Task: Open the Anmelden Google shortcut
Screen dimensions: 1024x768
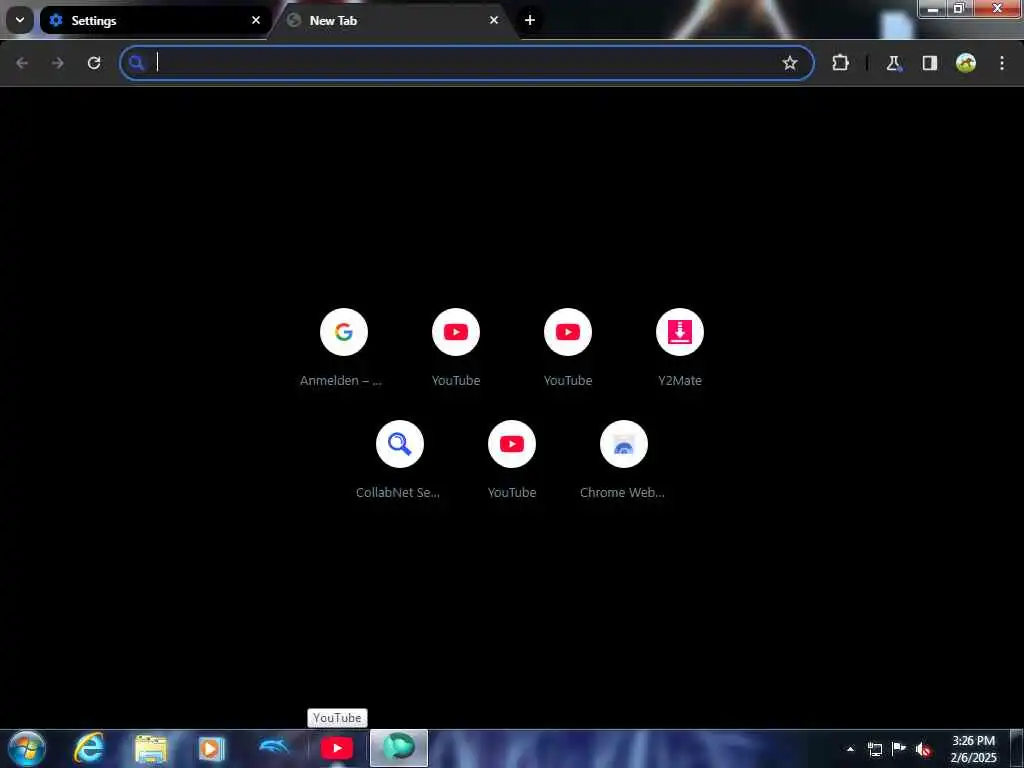Action: (344, 347)
